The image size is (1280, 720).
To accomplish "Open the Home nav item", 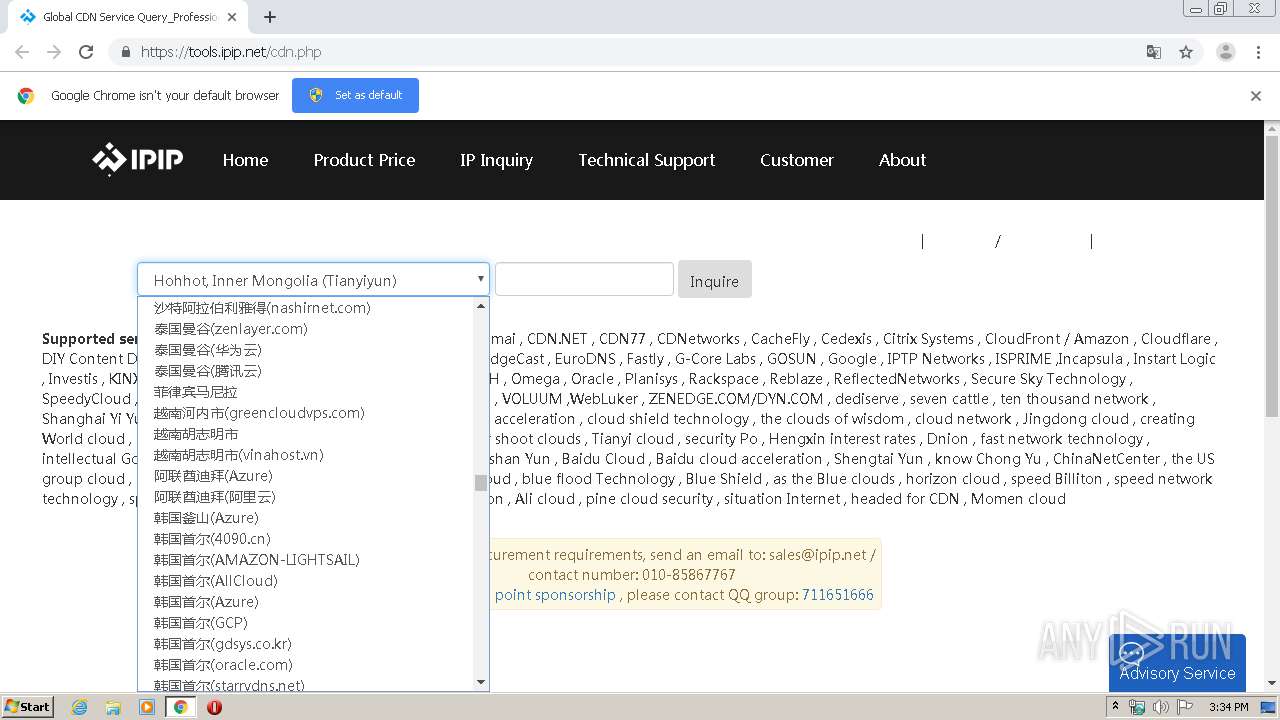I will click(245, 160).
